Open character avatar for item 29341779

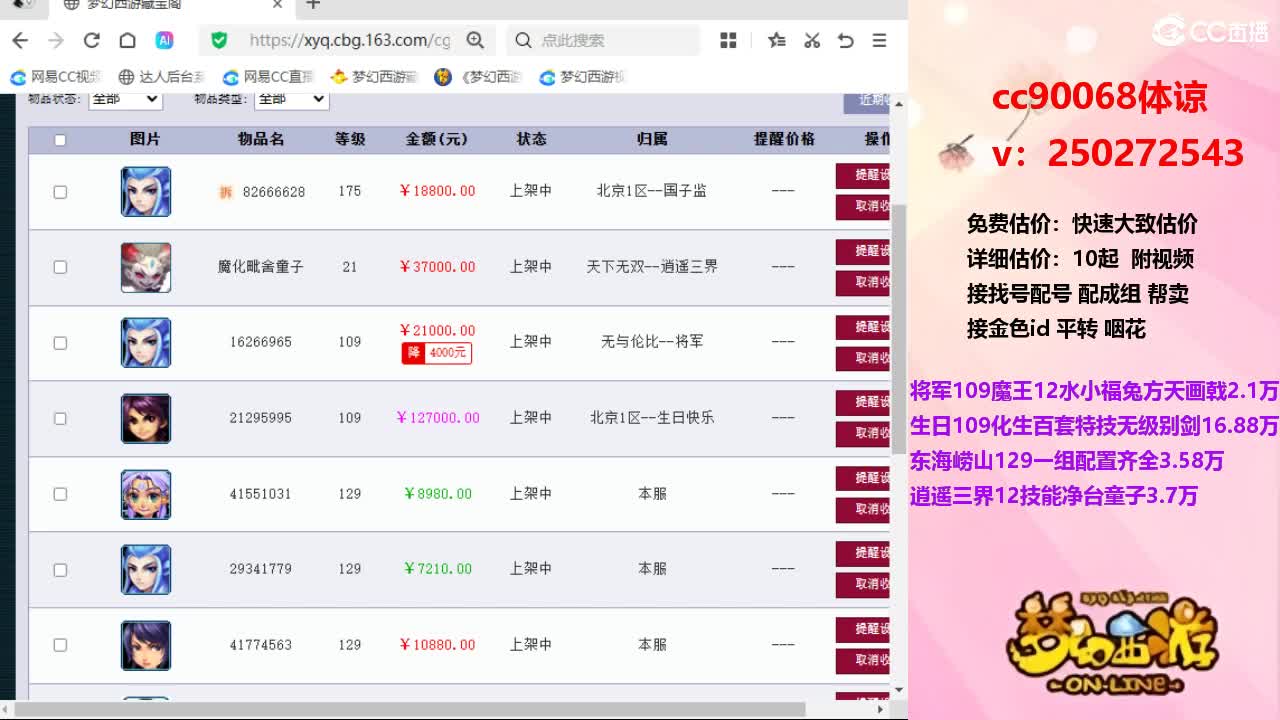point(146,569)
